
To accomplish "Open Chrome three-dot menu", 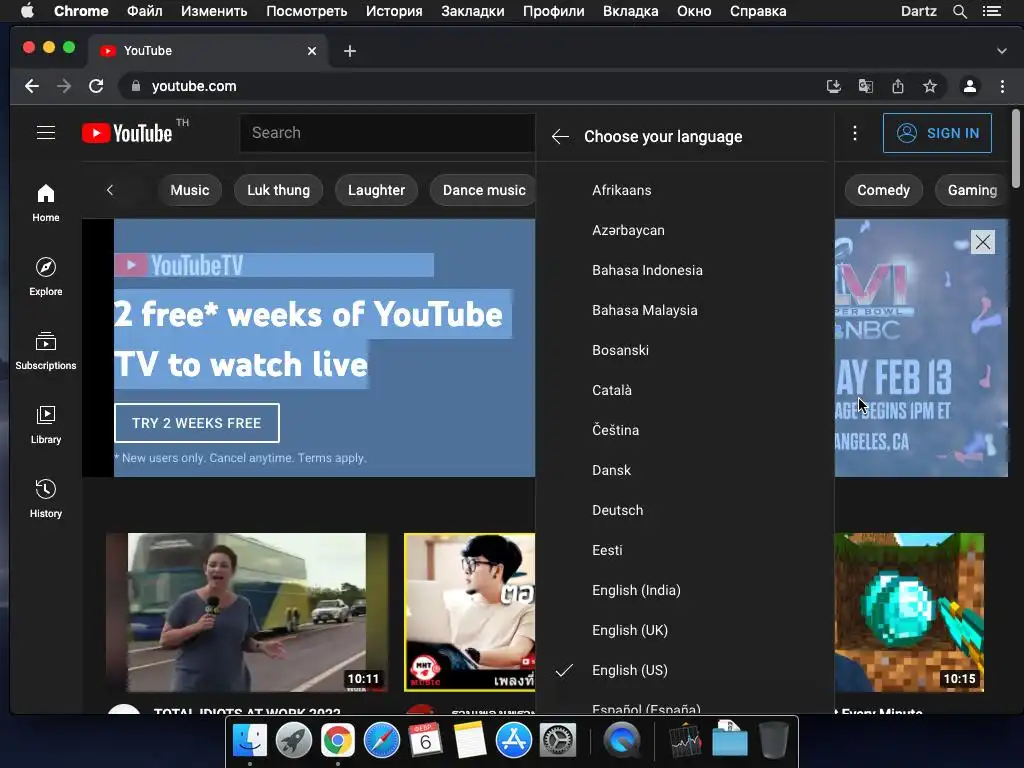I will coord(1002,86).
